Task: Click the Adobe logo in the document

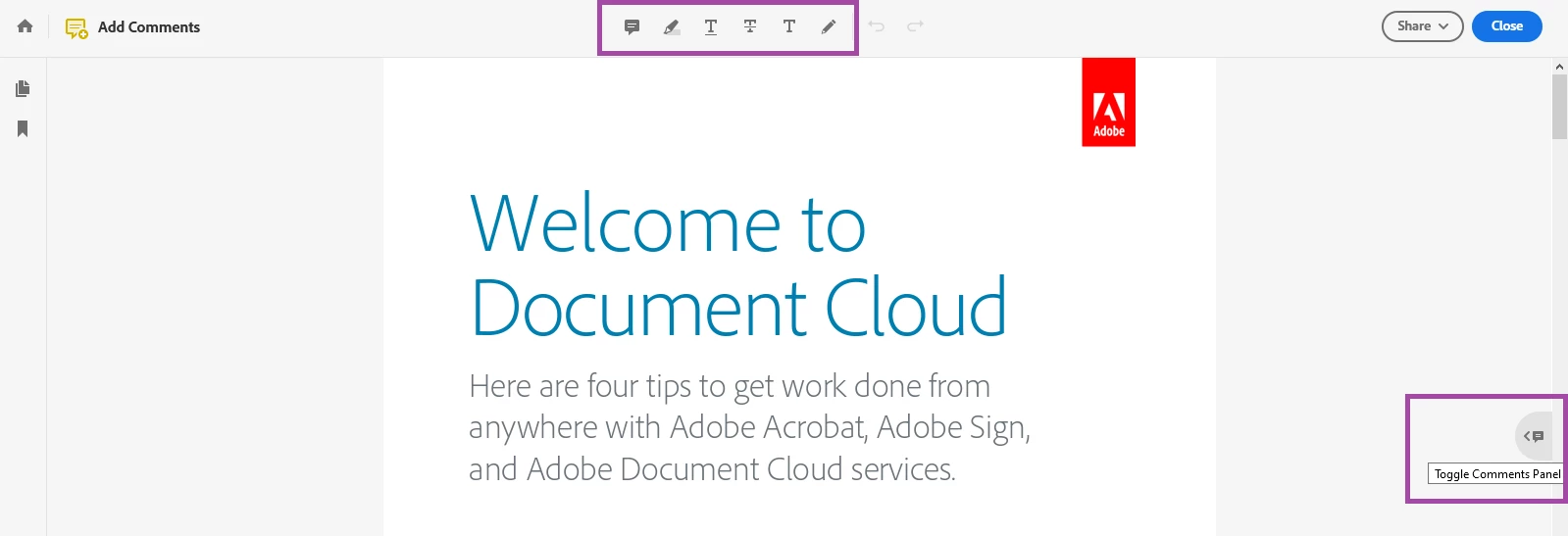Action: click(1109, 102)
